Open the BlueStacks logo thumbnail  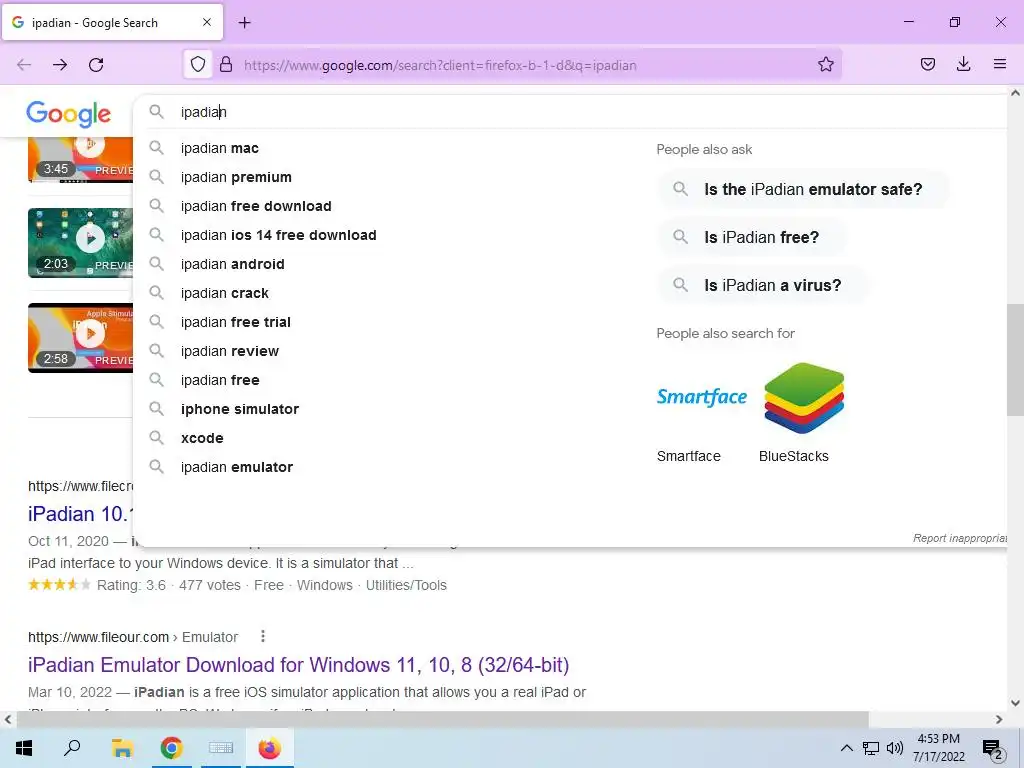tap(804, 398)
